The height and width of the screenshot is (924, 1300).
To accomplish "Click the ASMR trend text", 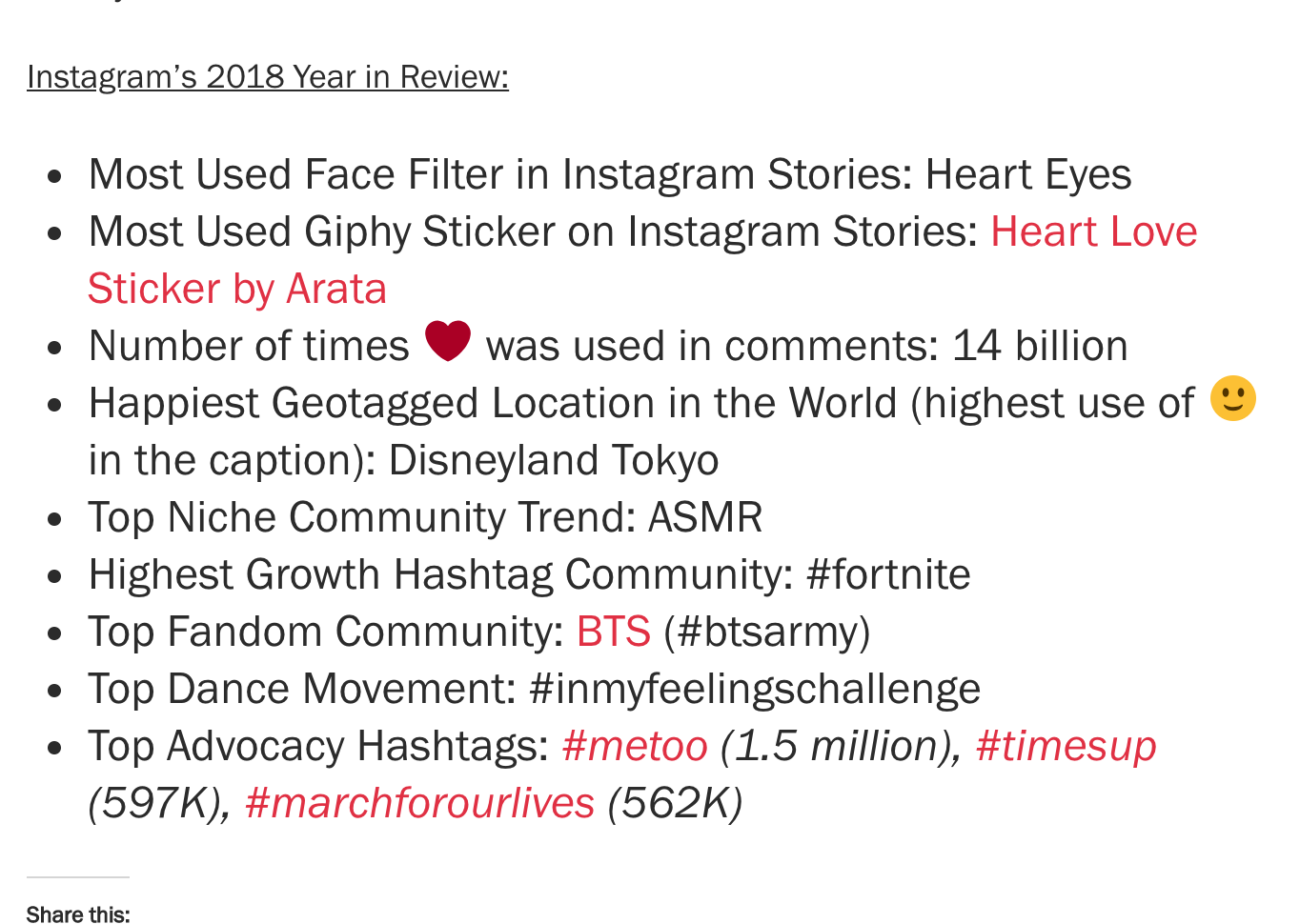I will (x=705, y=517).
